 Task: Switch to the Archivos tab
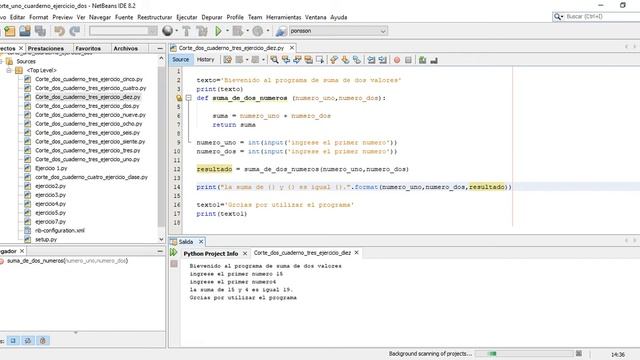click(125, 48)
